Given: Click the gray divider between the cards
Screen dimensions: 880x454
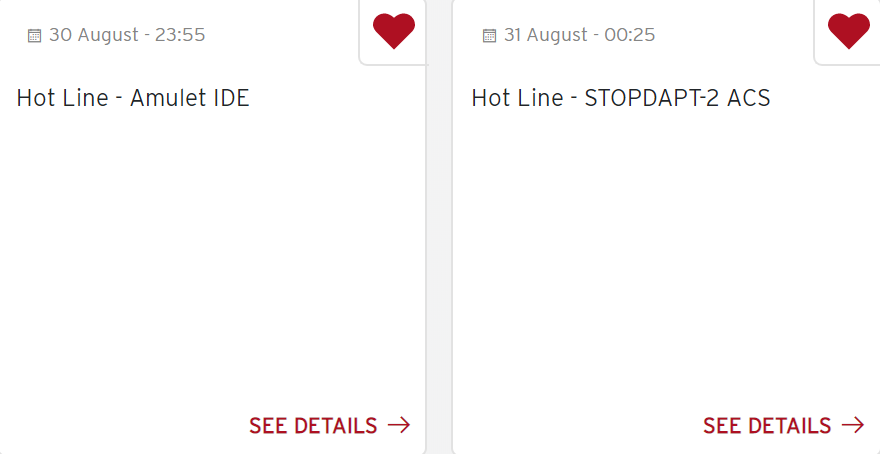Looking at the screenshot, I should coord(439,250).
